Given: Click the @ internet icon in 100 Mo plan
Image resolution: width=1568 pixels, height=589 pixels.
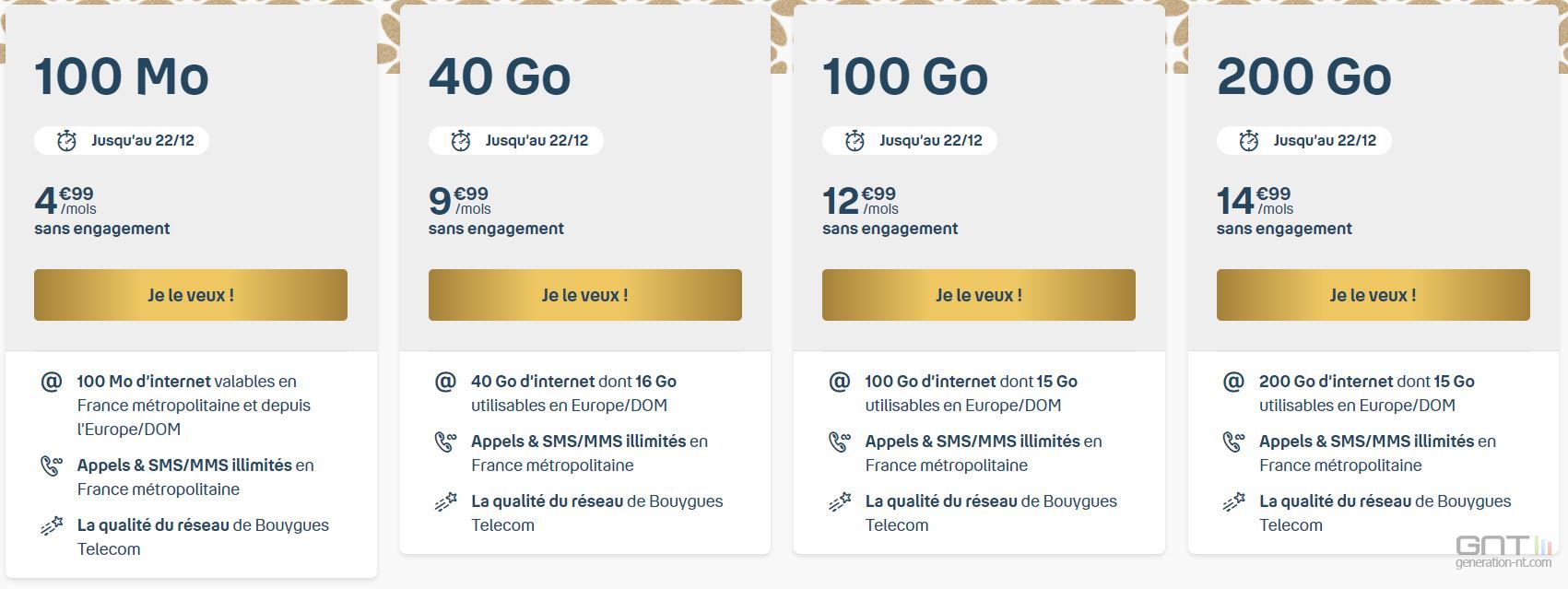Looking at the screenshot, I should (x=52, y=381).
